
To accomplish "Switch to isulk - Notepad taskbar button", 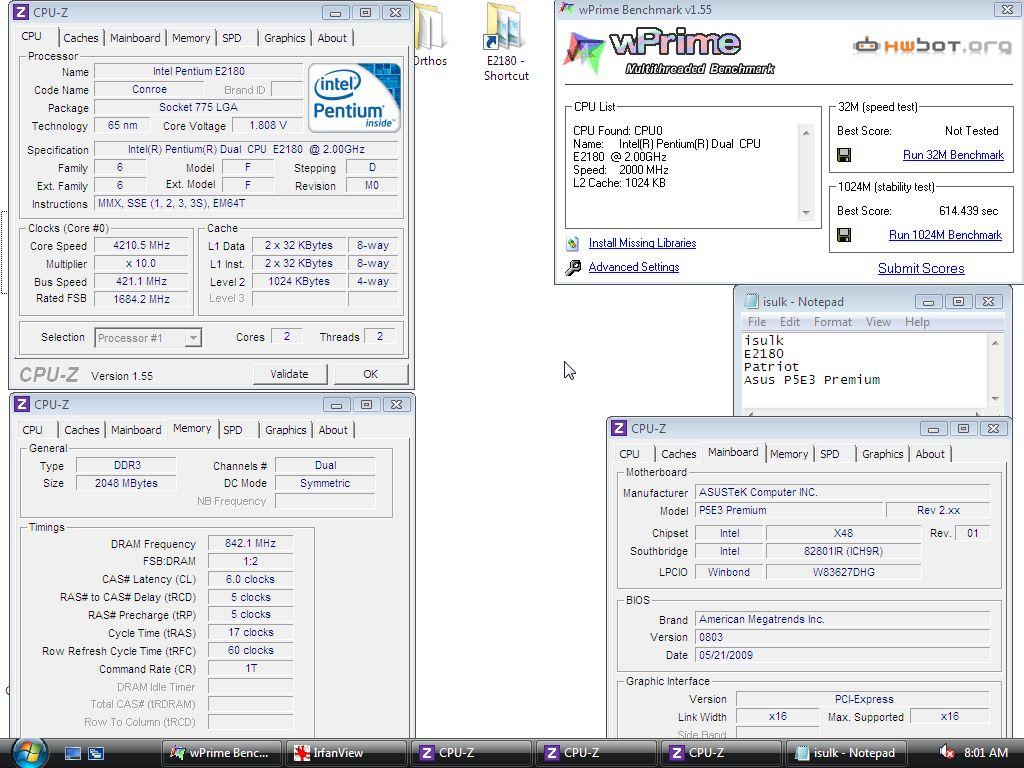I will (x=846, y=753).
